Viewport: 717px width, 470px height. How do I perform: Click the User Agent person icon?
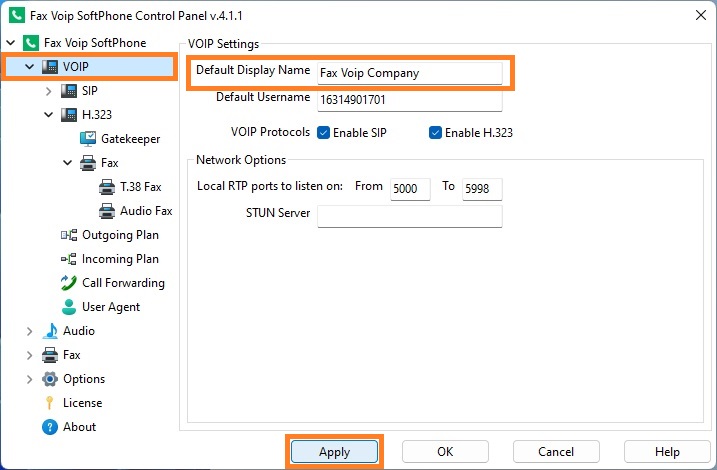pyautogui.click(x=69, y=307)
